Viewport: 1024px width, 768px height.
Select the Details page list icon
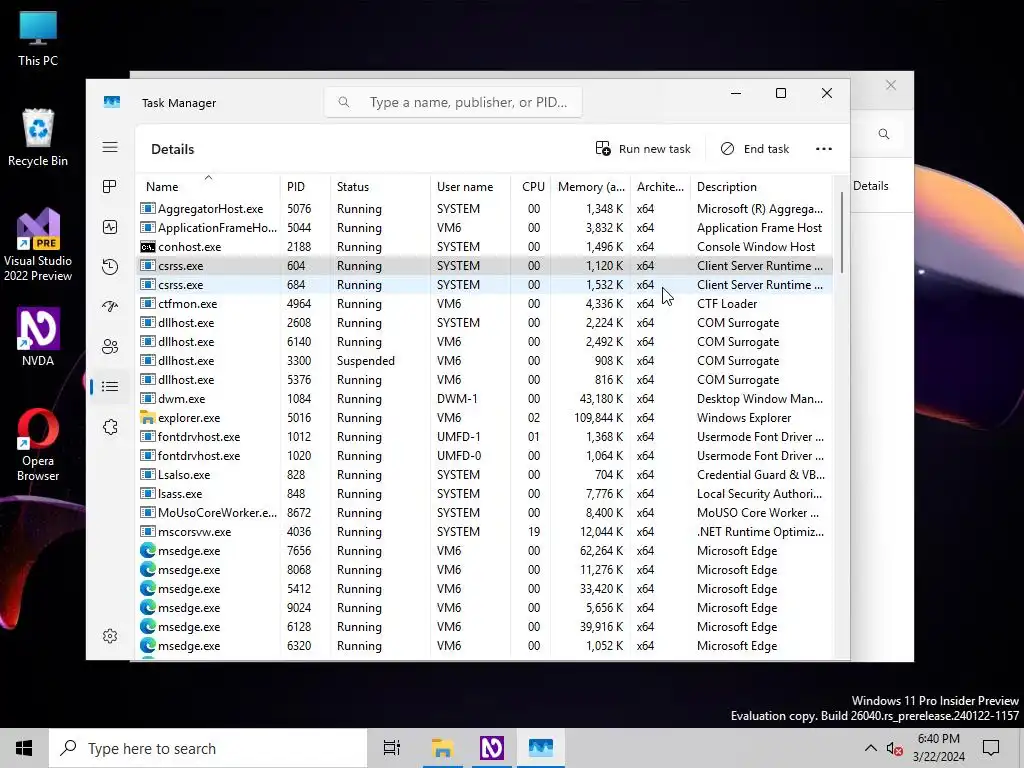point(110,387)
